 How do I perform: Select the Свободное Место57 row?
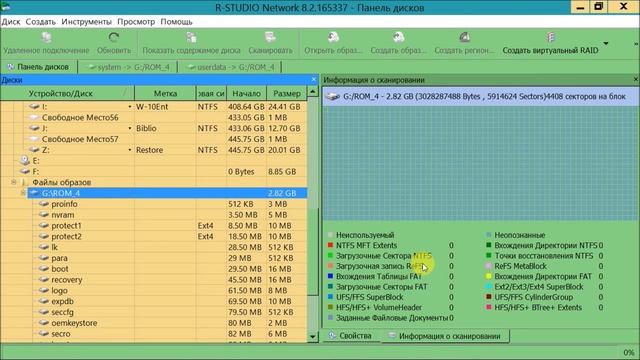pyautogui.click(x=153, y=139)
